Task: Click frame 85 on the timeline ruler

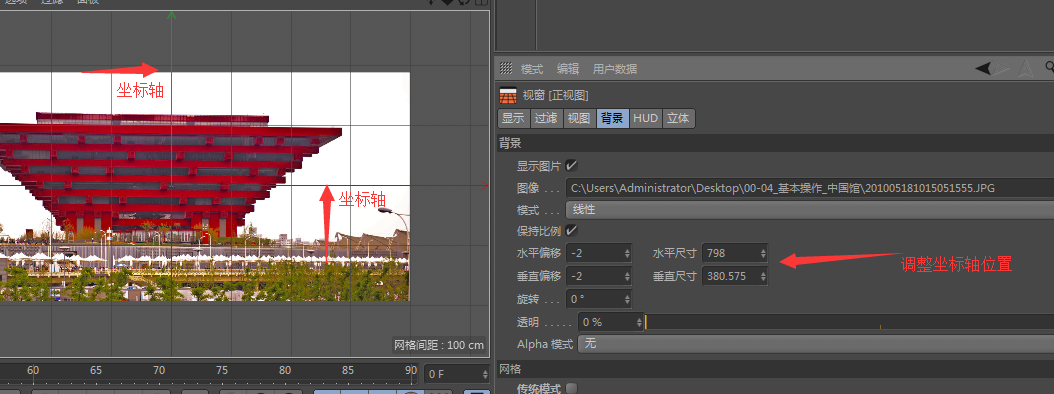Action: tap(348, 370)
